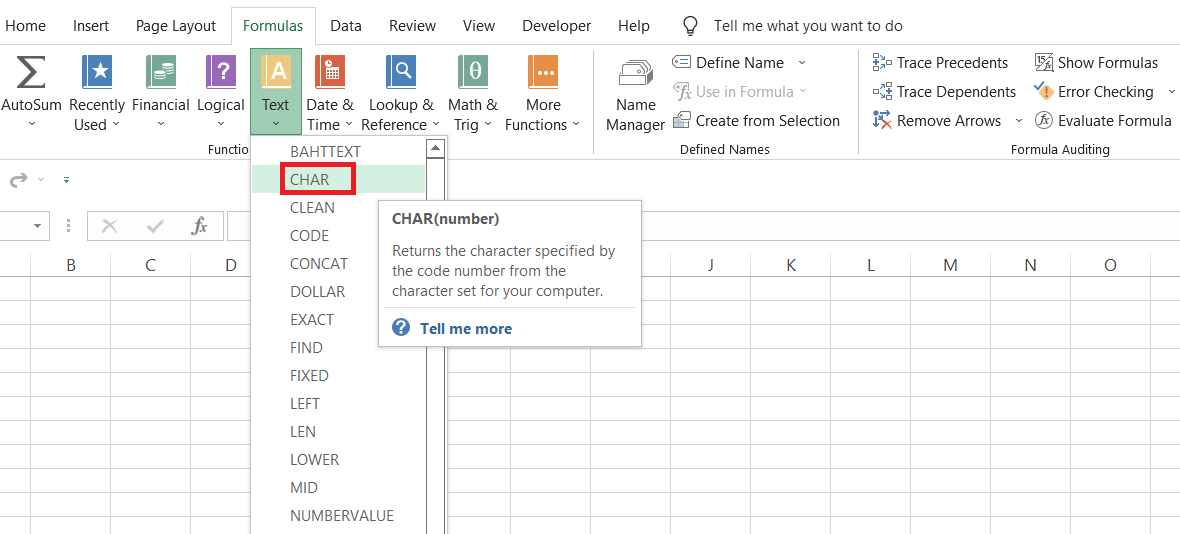The width and height of the screenshot is (1180, 534).
Task: Switch to the Page Layout tab
Action: (176, 26)
